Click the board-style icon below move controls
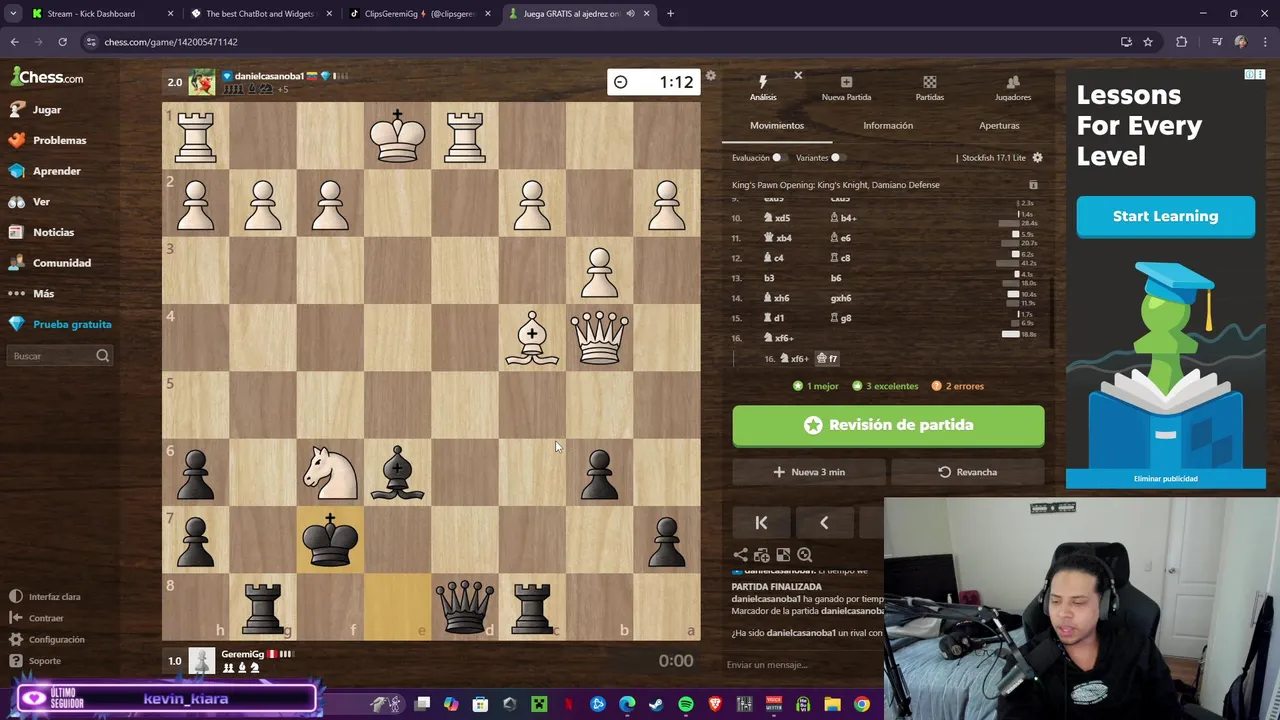This screenshot has height=720, width=1280. click(783, 555)
